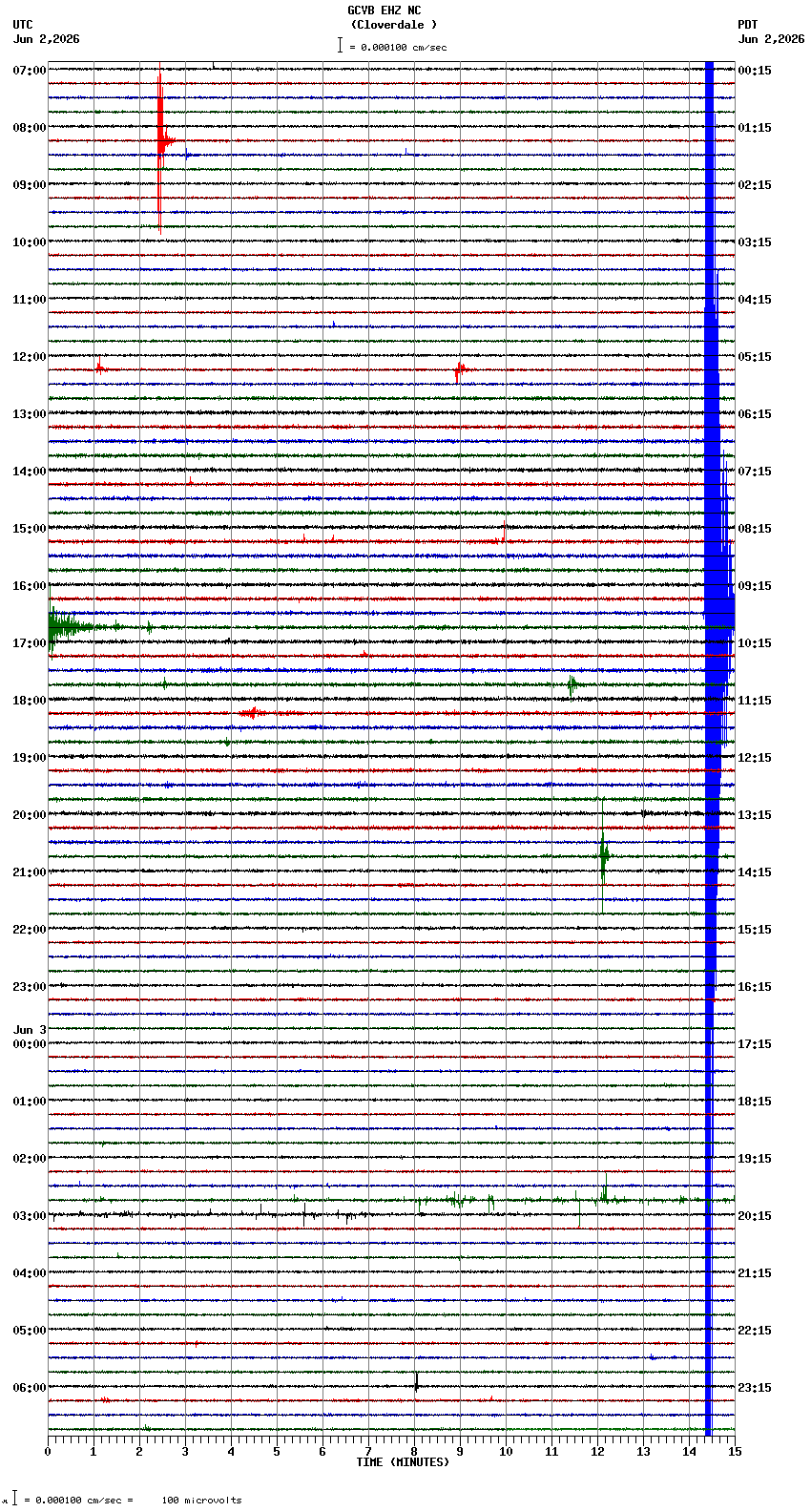The height and width of the screenshot is (1512, 811).
Task: Click the 23:00 UTC time label
Action: pos(30,987)
